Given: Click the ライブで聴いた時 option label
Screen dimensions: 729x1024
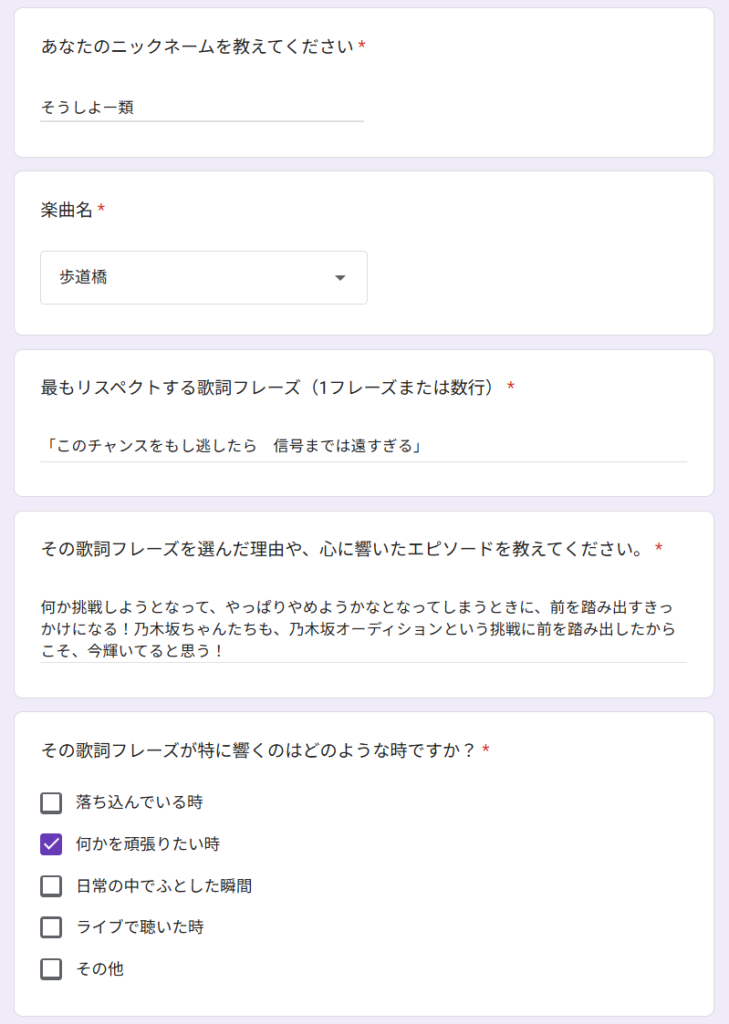Looking at the screenshot, I should point(140,927).
